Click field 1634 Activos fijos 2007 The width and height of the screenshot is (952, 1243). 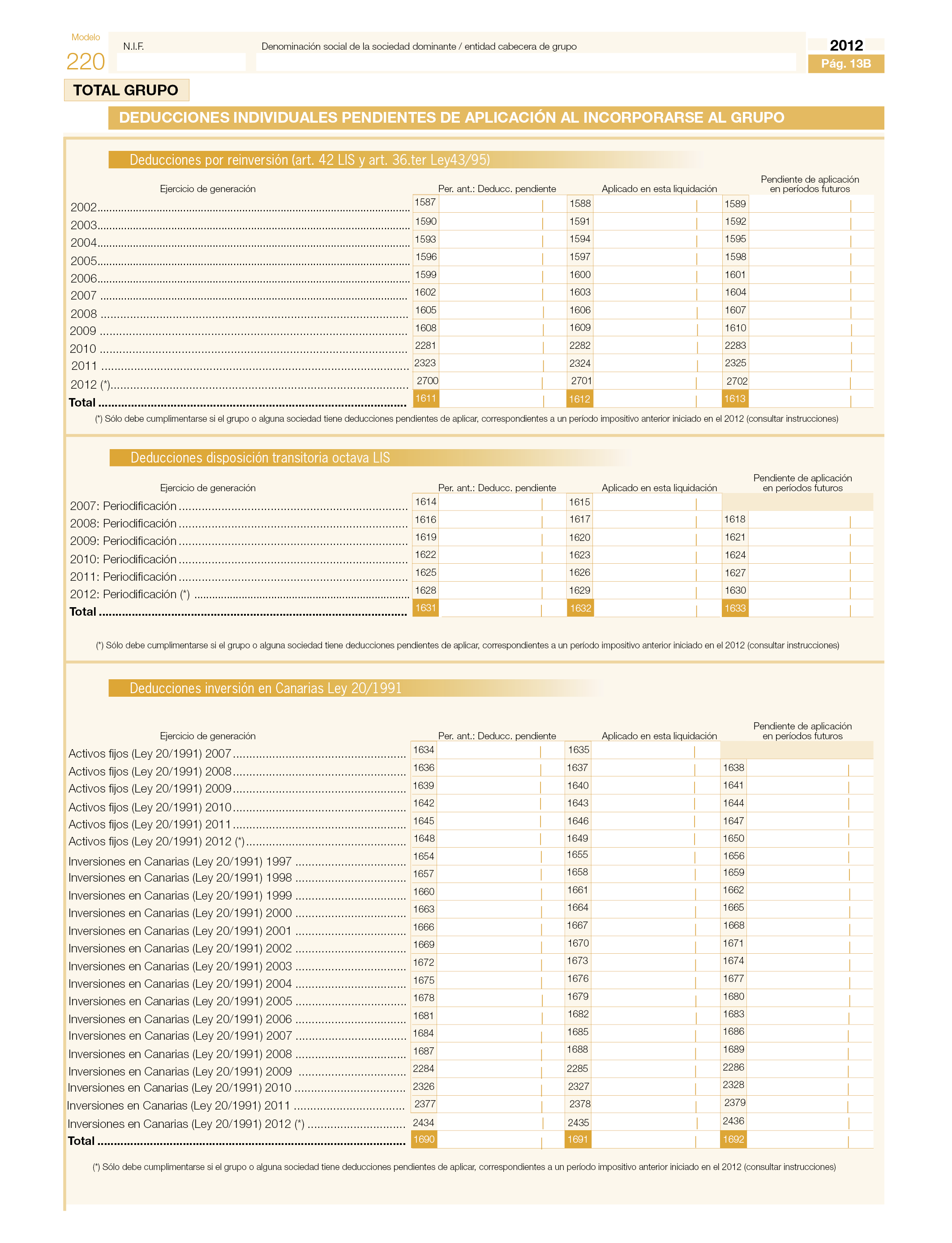502,750
